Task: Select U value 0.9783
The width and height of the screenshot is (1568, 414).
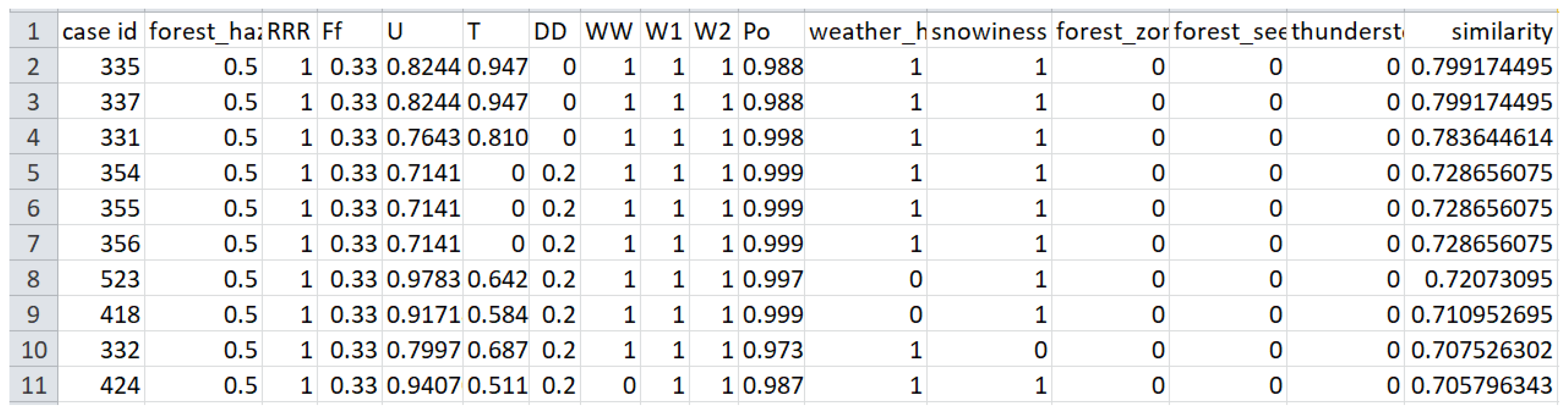Action: tap(423, 280)
